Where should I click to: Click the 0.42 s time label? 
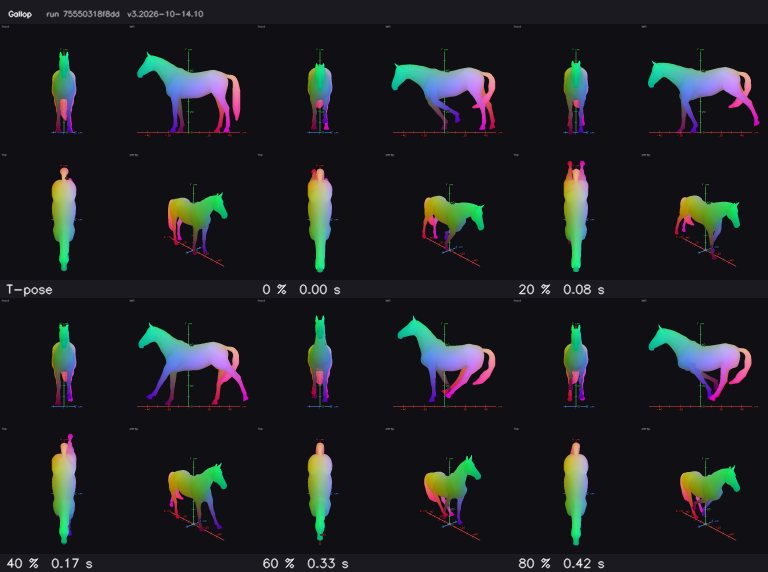pos(583,564)
